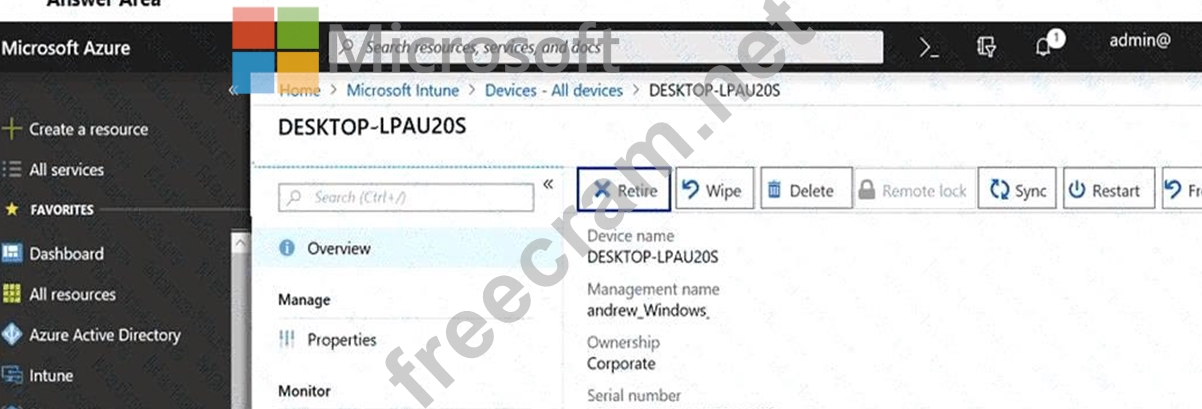This screenshot has height=409, width=1202.
Task: Go to the Devices - All devices breadcrumb
Action: pyautogui.click(x=554, y=90)
